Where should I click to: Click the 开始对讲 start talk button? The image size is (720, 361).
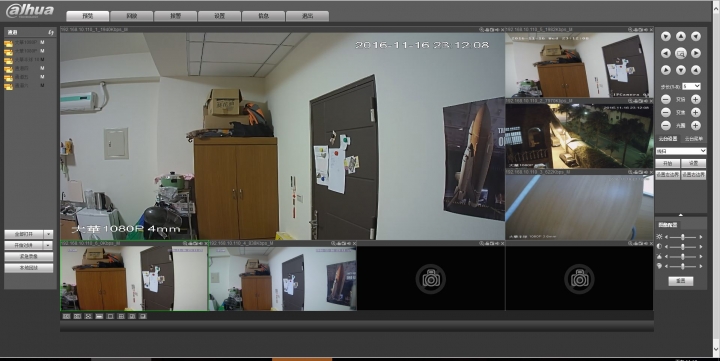pos(24,245)
